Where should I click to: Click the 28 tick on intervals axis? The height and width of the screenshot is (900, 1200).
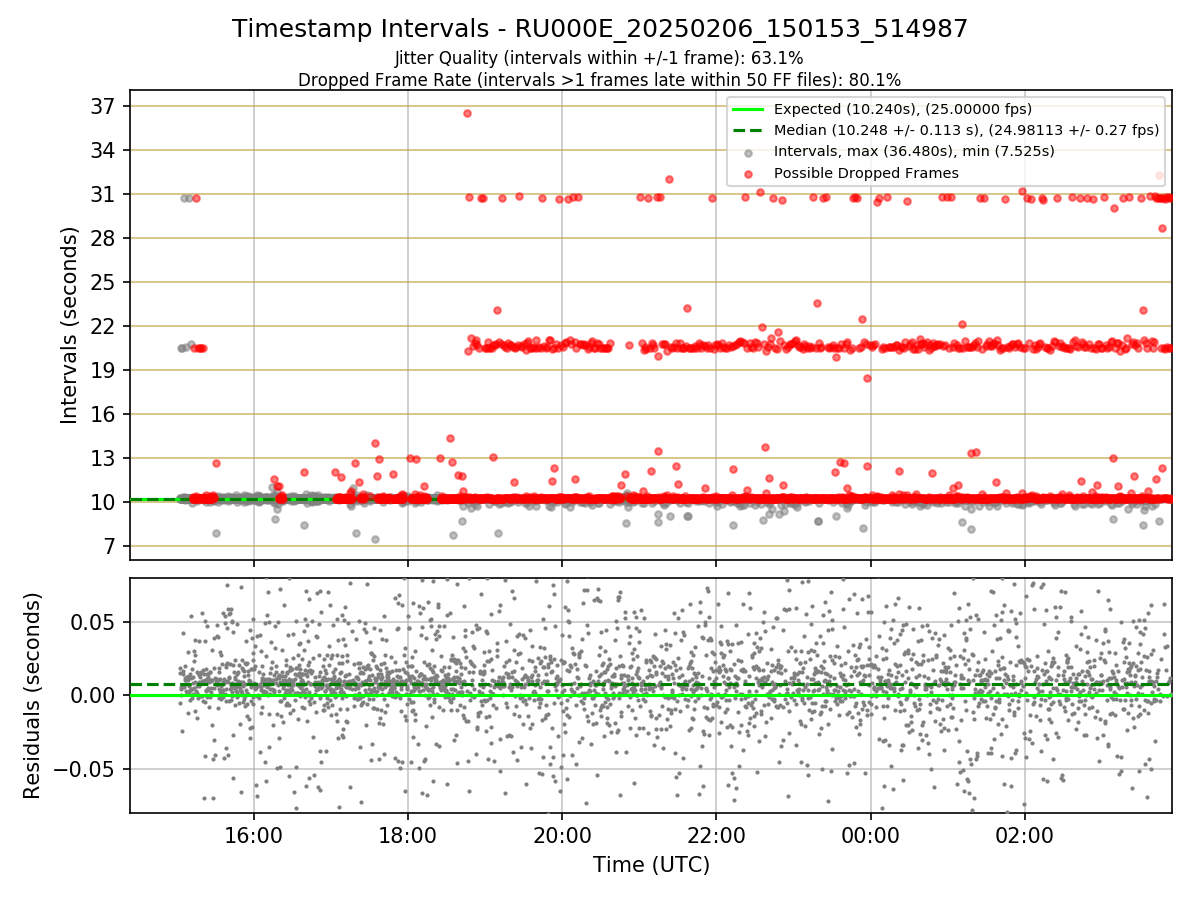pos(105,238)
